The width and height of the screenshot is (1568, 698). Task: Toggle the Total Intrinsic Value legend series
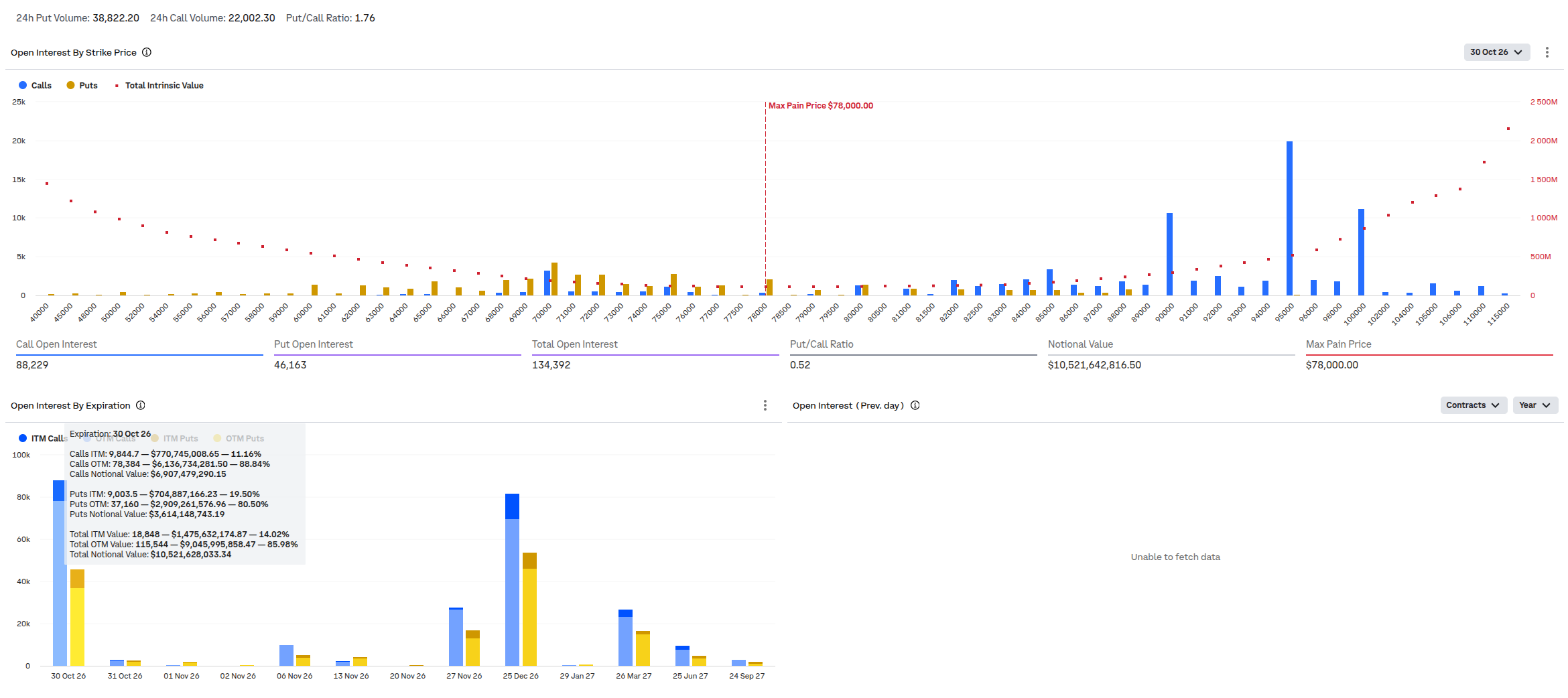[x=159, y=85]
